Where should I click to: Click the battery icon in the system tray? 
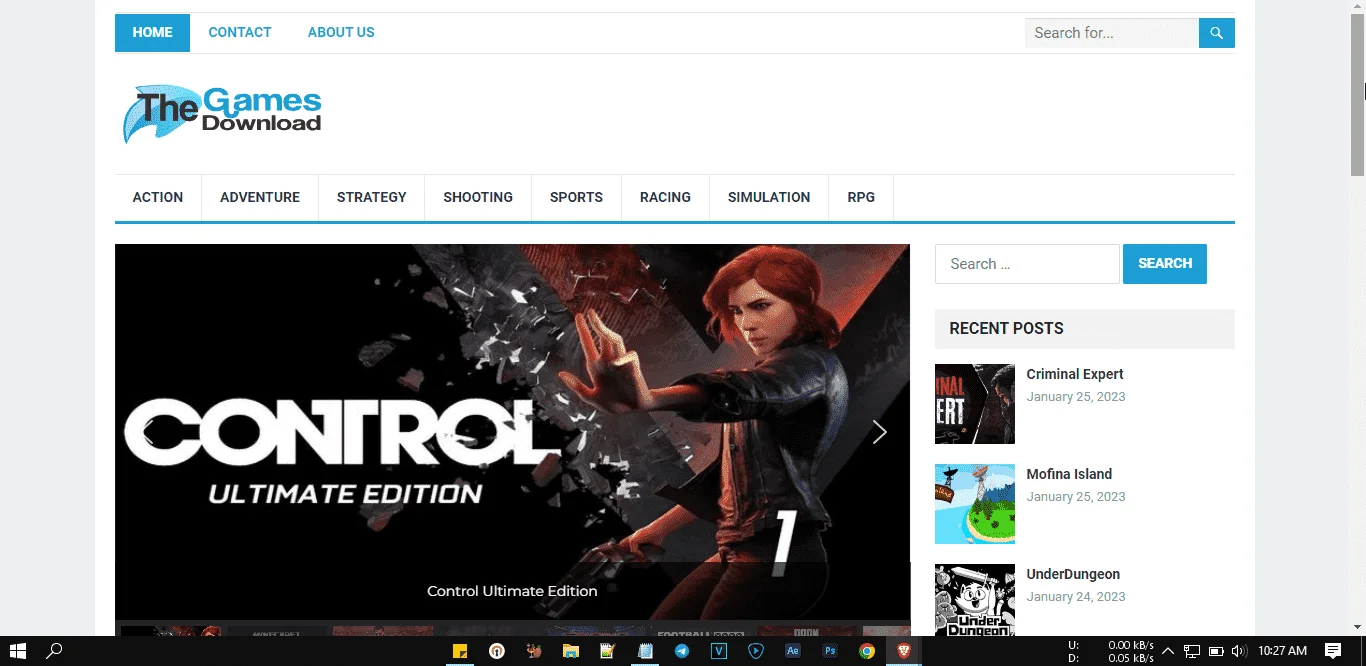pyautogui.click(x=1216, y=651)
